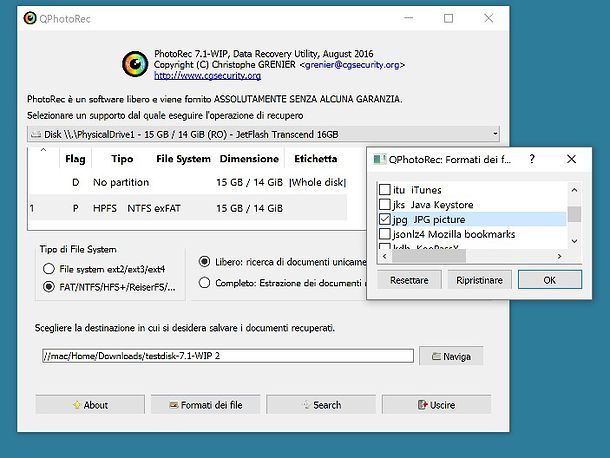This screenshot has width=610, height=458.
Task: Click the file list scroll down arrow
Action: (x=574, y=241)
